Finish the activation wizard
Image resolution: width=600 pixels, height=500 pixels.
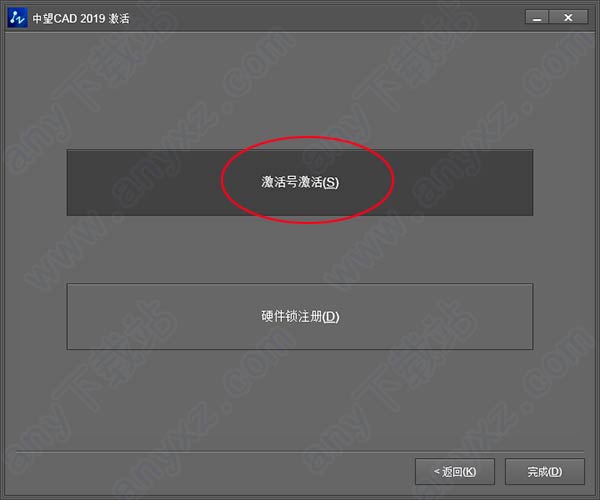[x=545, y=472]
